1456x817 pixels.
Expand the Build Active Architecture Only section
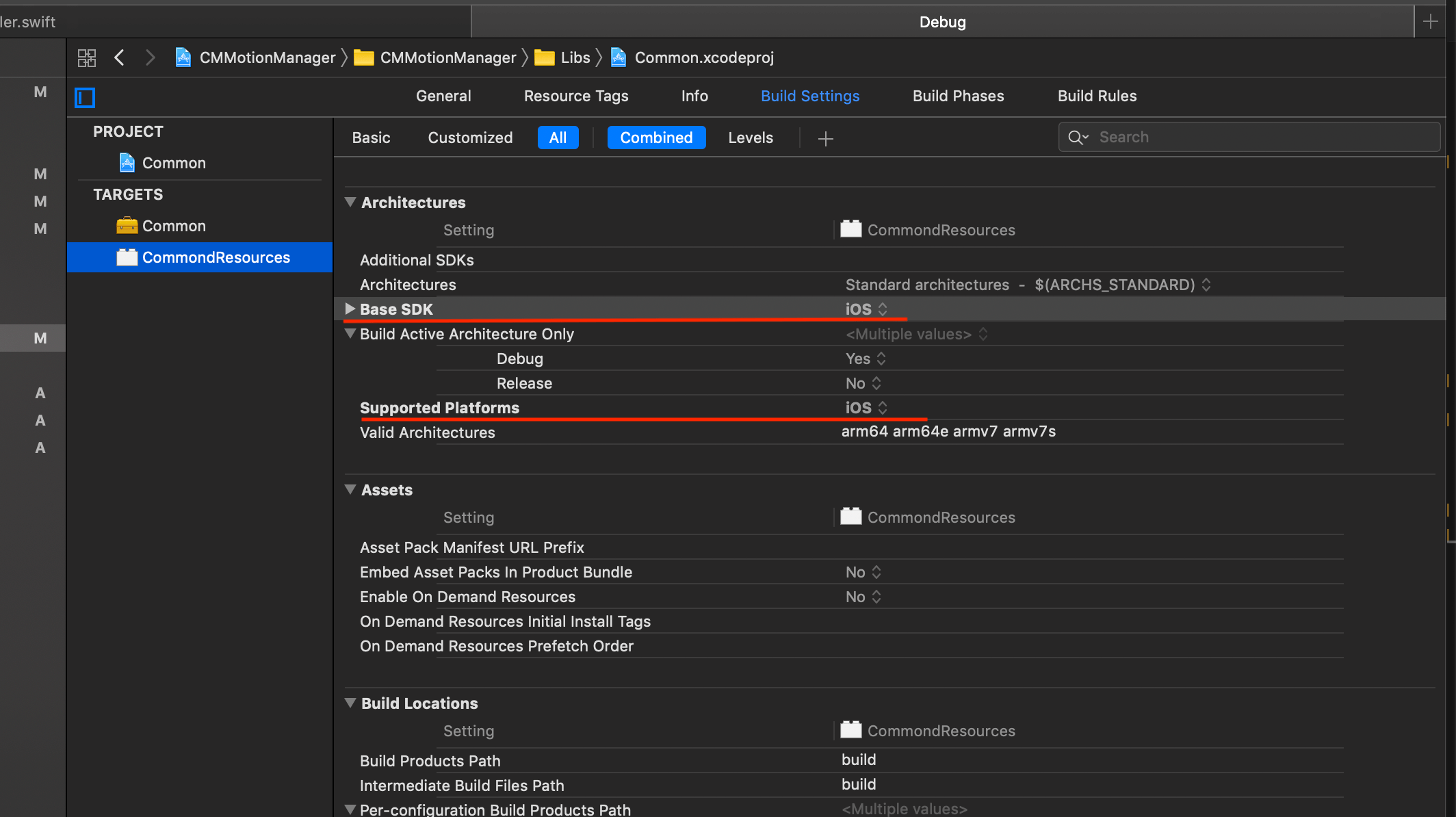[350, 333]
